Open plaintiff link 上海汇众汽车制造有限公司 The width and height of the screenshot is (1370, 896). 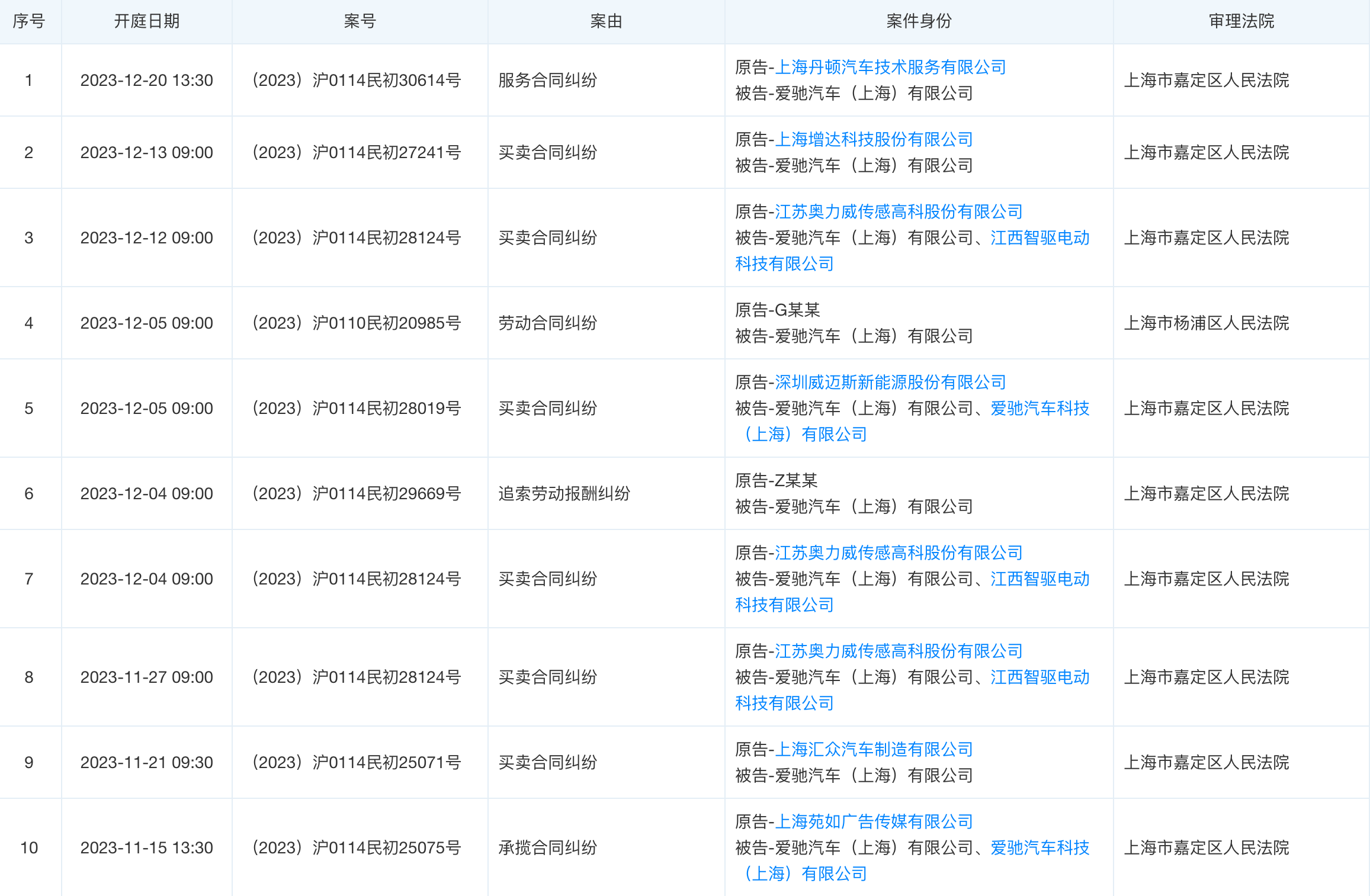click(874, 750)
